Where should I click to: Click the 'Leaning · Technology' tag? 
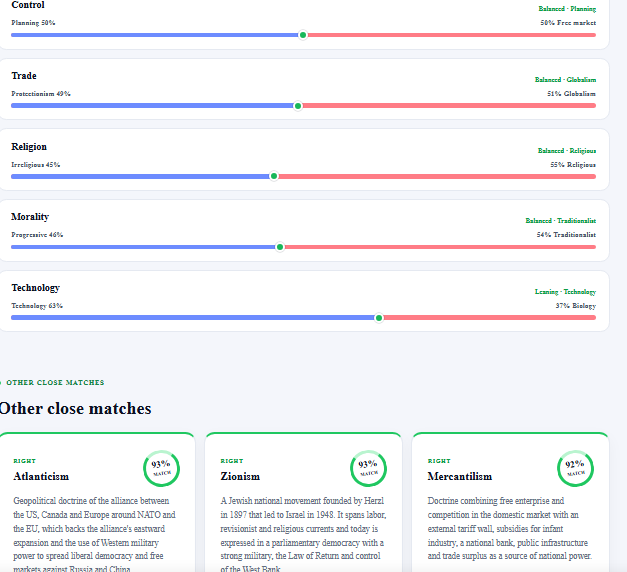(565, 292)
